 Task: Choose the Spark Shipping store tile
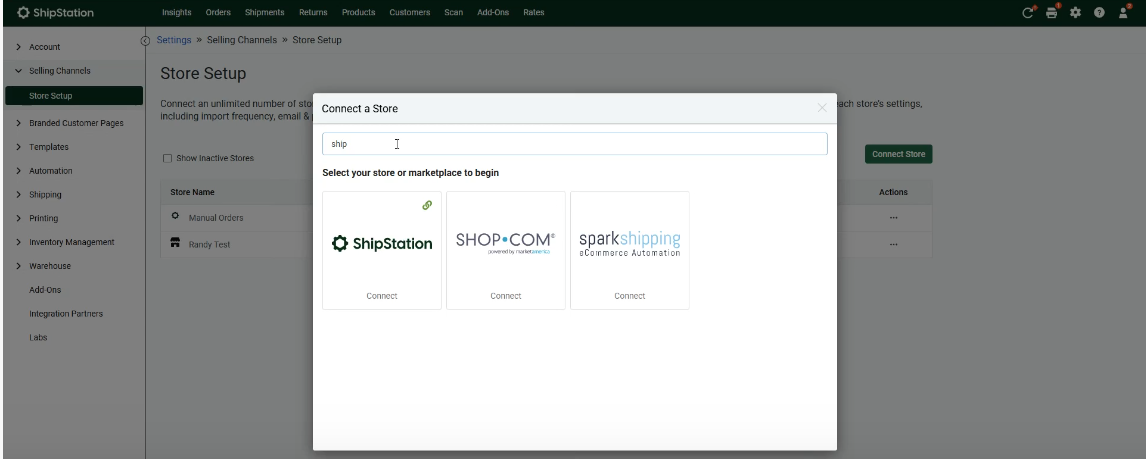pyautogui.click(x=630, y=250)
